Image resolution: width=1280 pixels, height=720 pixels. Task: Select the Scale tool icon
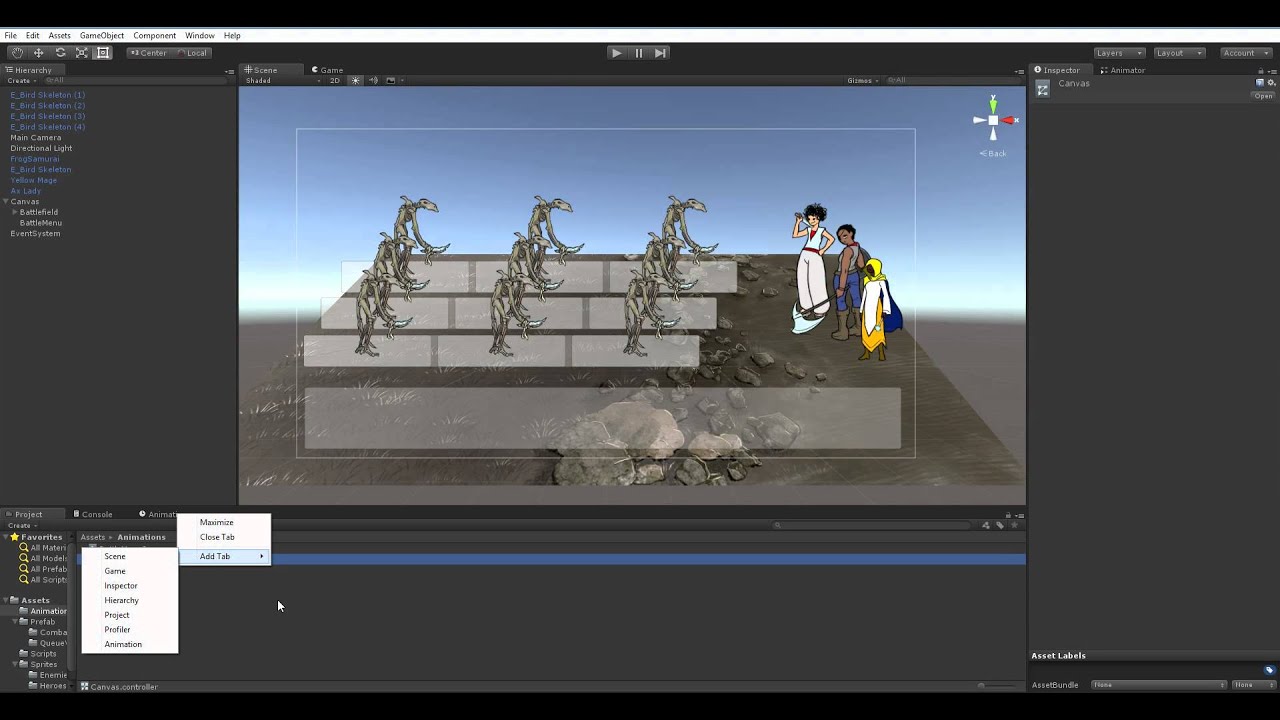click(x=82, y=53)
